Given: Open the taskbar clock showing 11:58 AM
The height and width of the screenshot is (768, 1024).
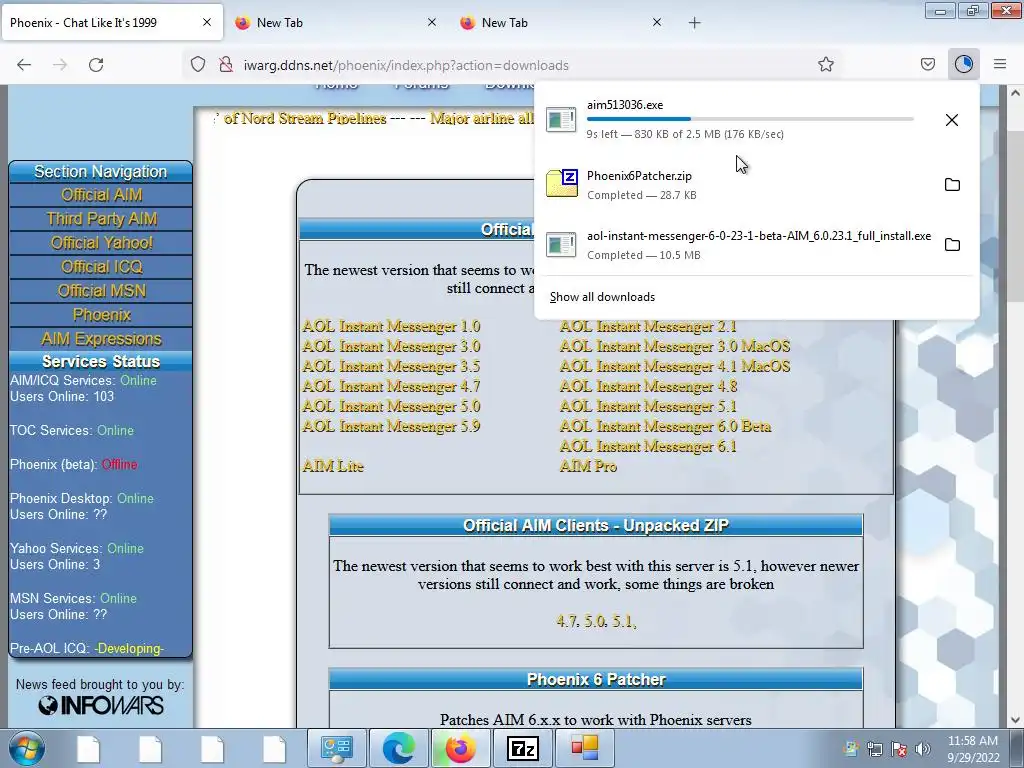Looking at the screenshot, I should coord(972,749).
